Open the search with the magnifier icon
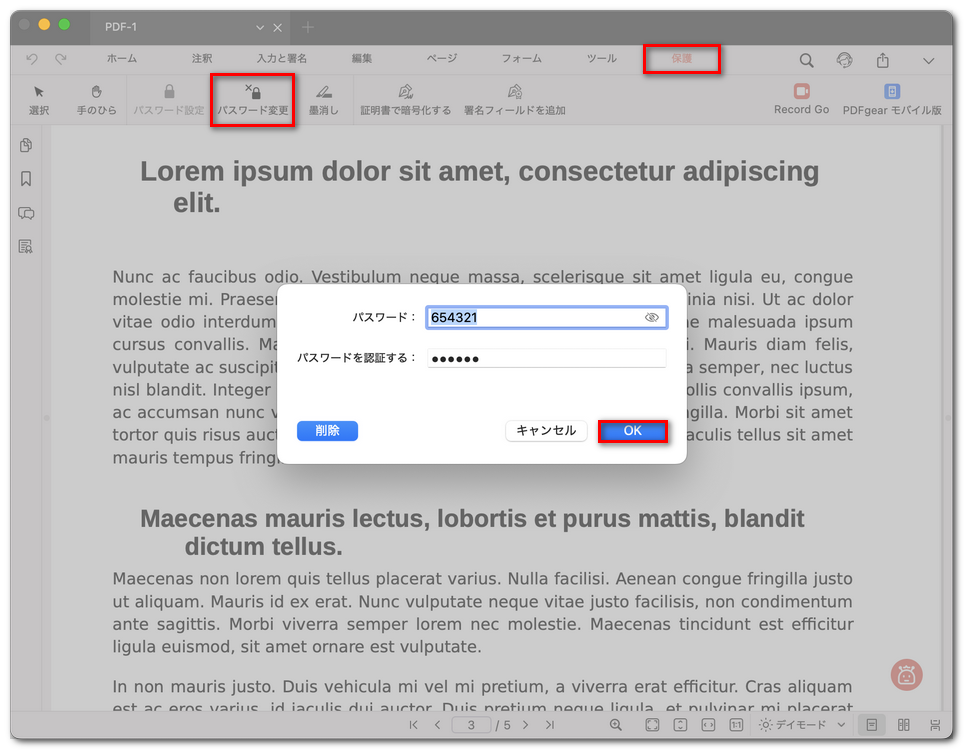Screen dimensions: 964x750 pyautogui.click(x=806, y=60)
